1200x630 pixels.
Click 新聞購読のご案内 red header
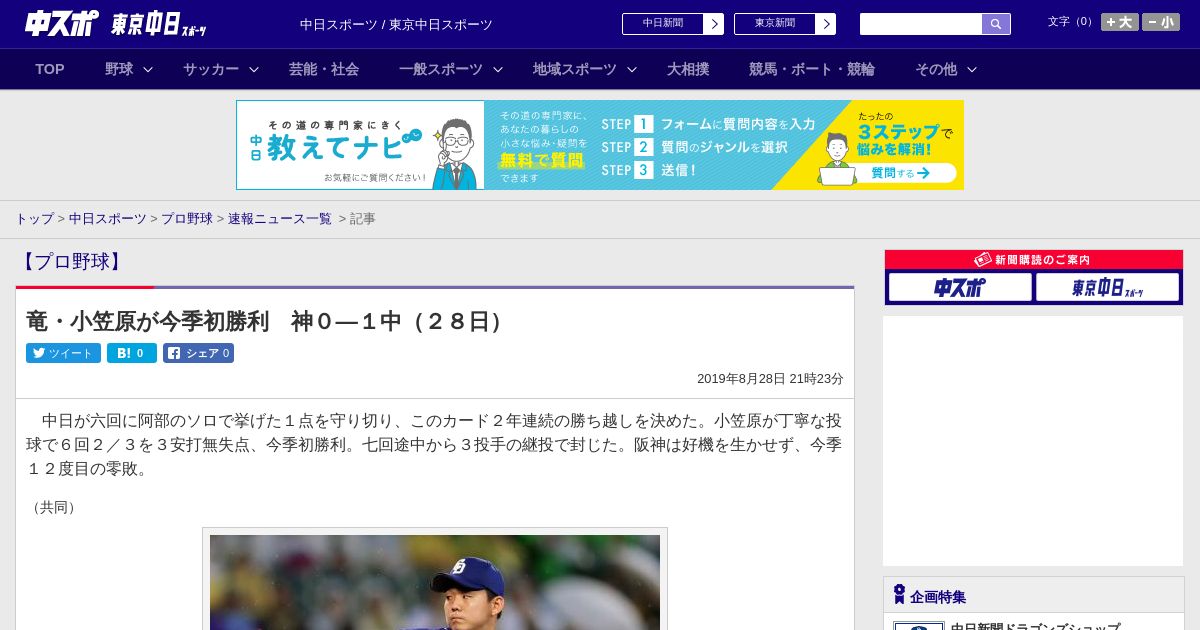point(1034,260)
